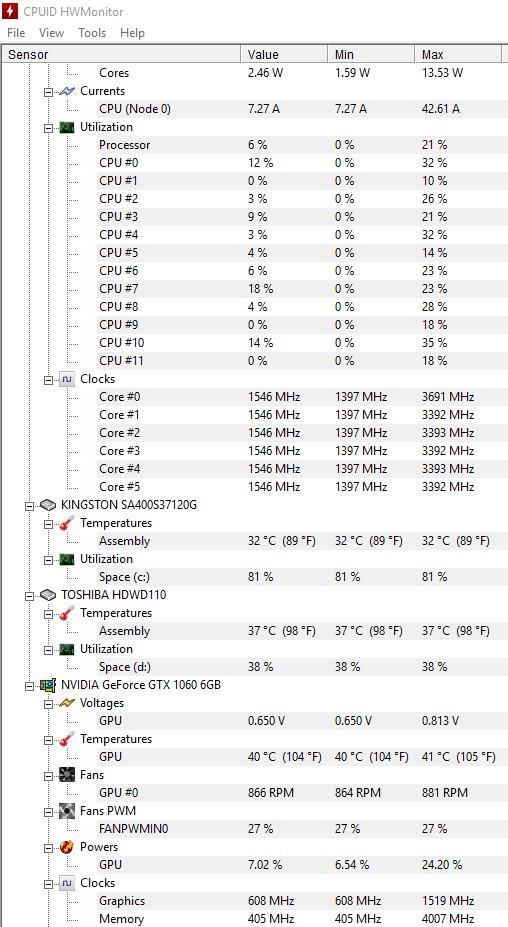Image resolution: width=508 pixels, height=927 pixels.
Task: Click the GPU Voltages lightning icon
Action: [67, 703]
